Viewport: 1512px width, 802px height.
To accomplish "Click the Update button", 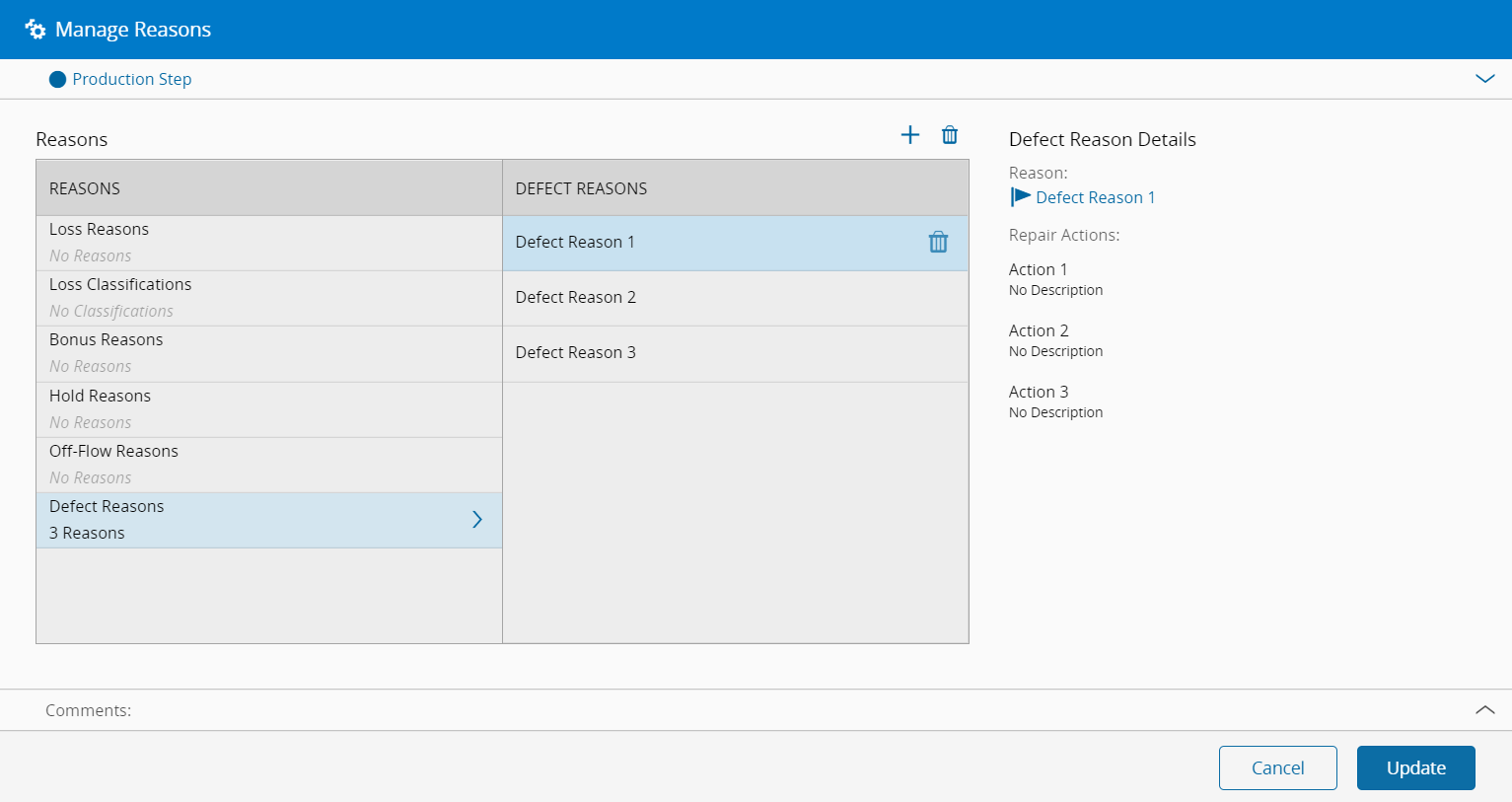I will pyautogui.click(x=1415, y=767).
